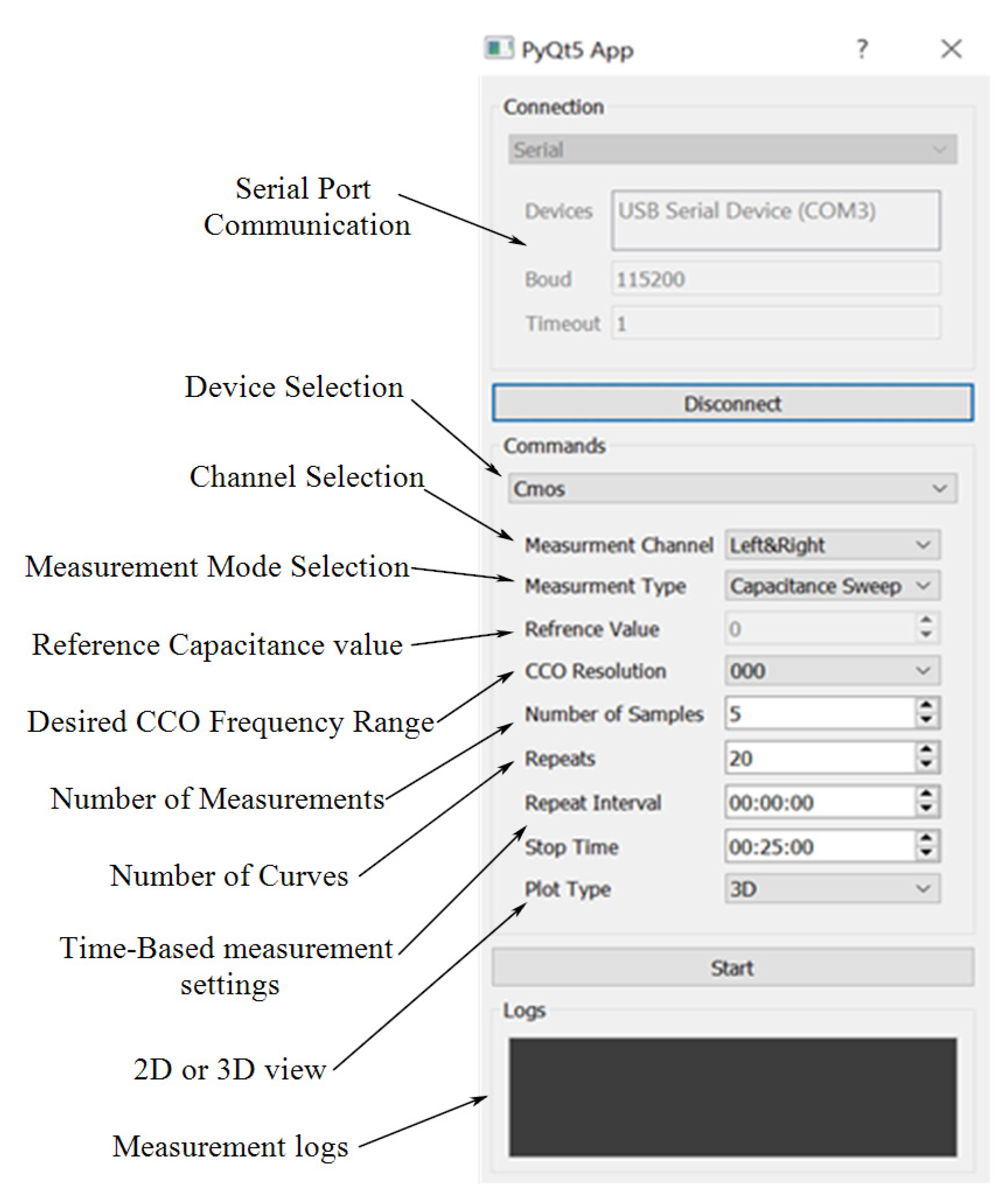Open the Cmos device dropdown
1008x1204 pixels.
[x=732, y=489]
